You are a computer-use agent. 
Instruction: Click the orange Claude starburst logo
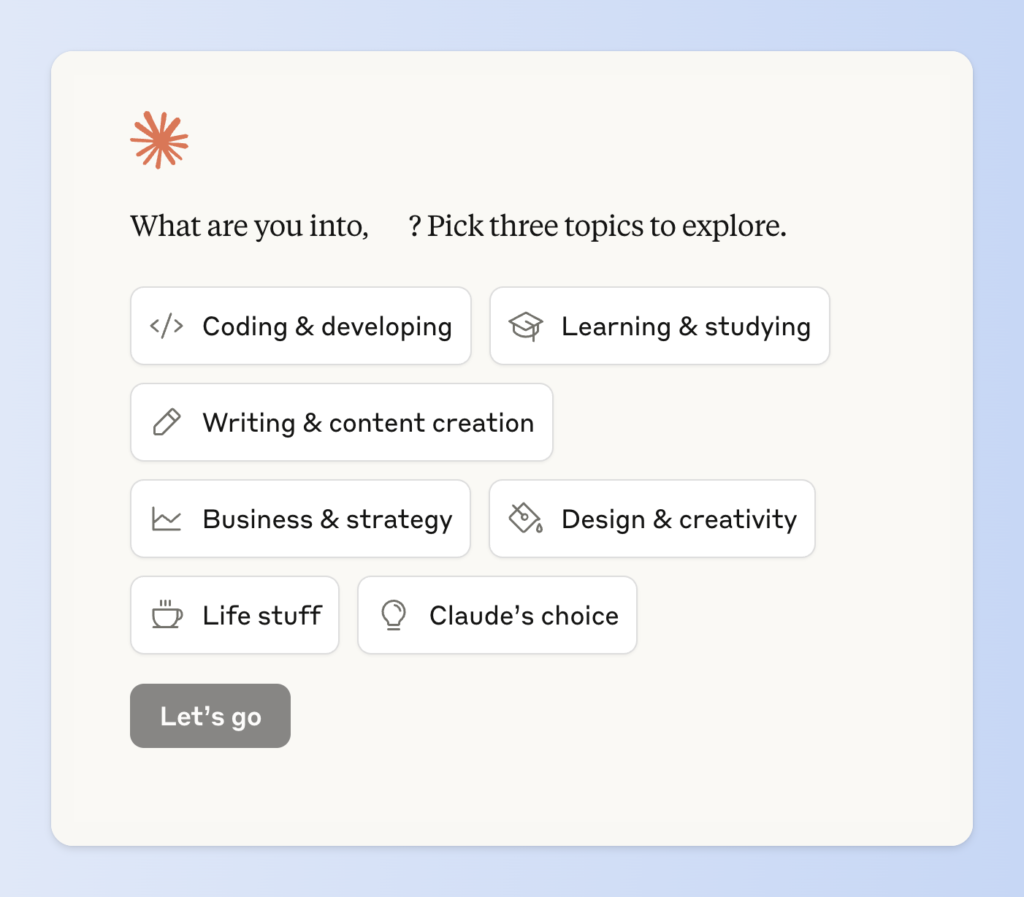[x=159, y=139]
